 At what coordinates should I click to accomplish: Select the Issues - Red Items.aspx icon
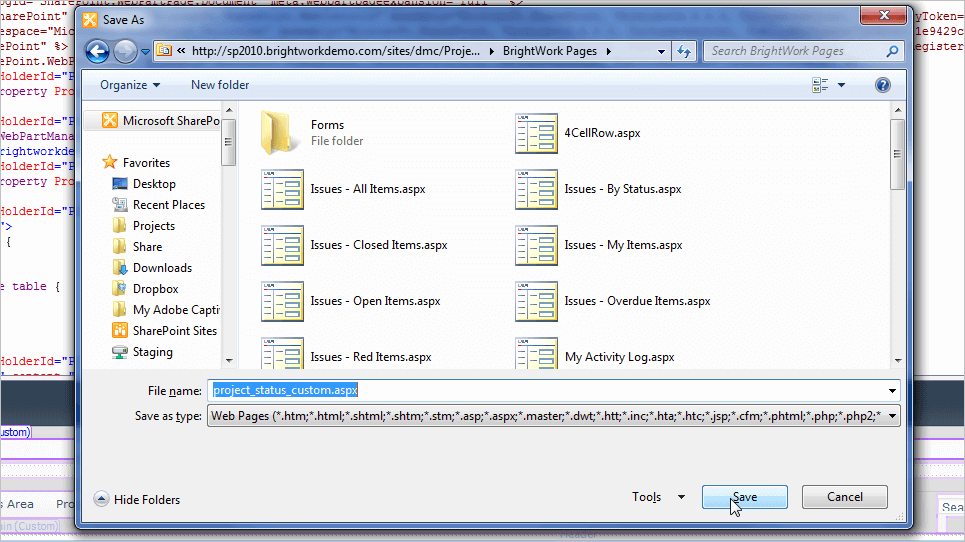pyautogui.click(x=282, y=353)
